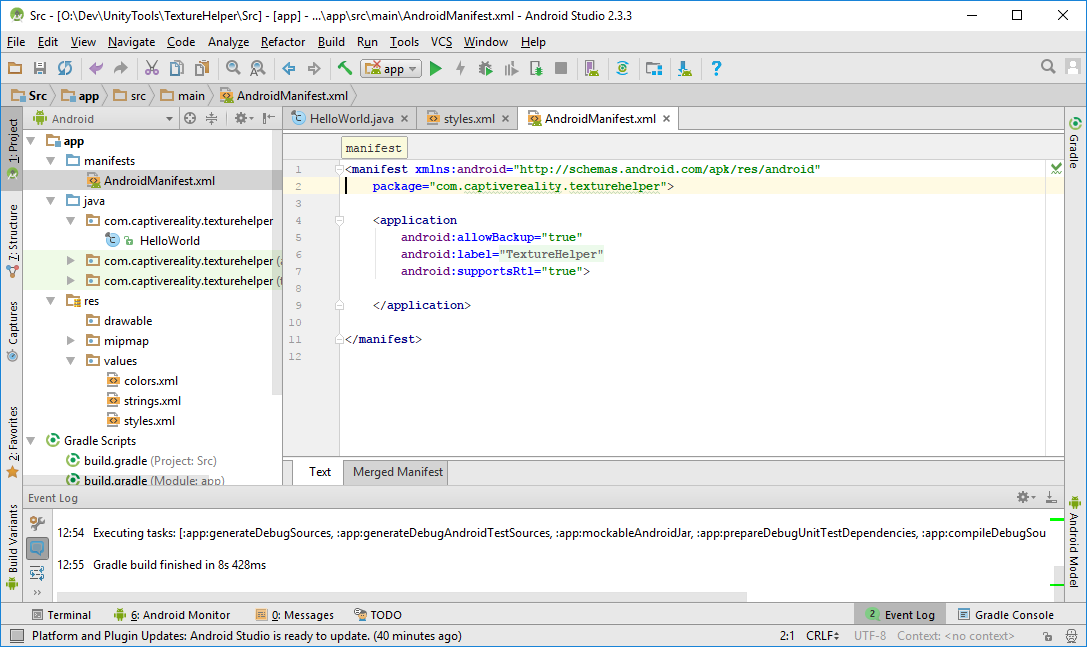Hide the Project panel with the hide icon
Viewport: 1087px width, 647px height.
(x=268, y=119)
